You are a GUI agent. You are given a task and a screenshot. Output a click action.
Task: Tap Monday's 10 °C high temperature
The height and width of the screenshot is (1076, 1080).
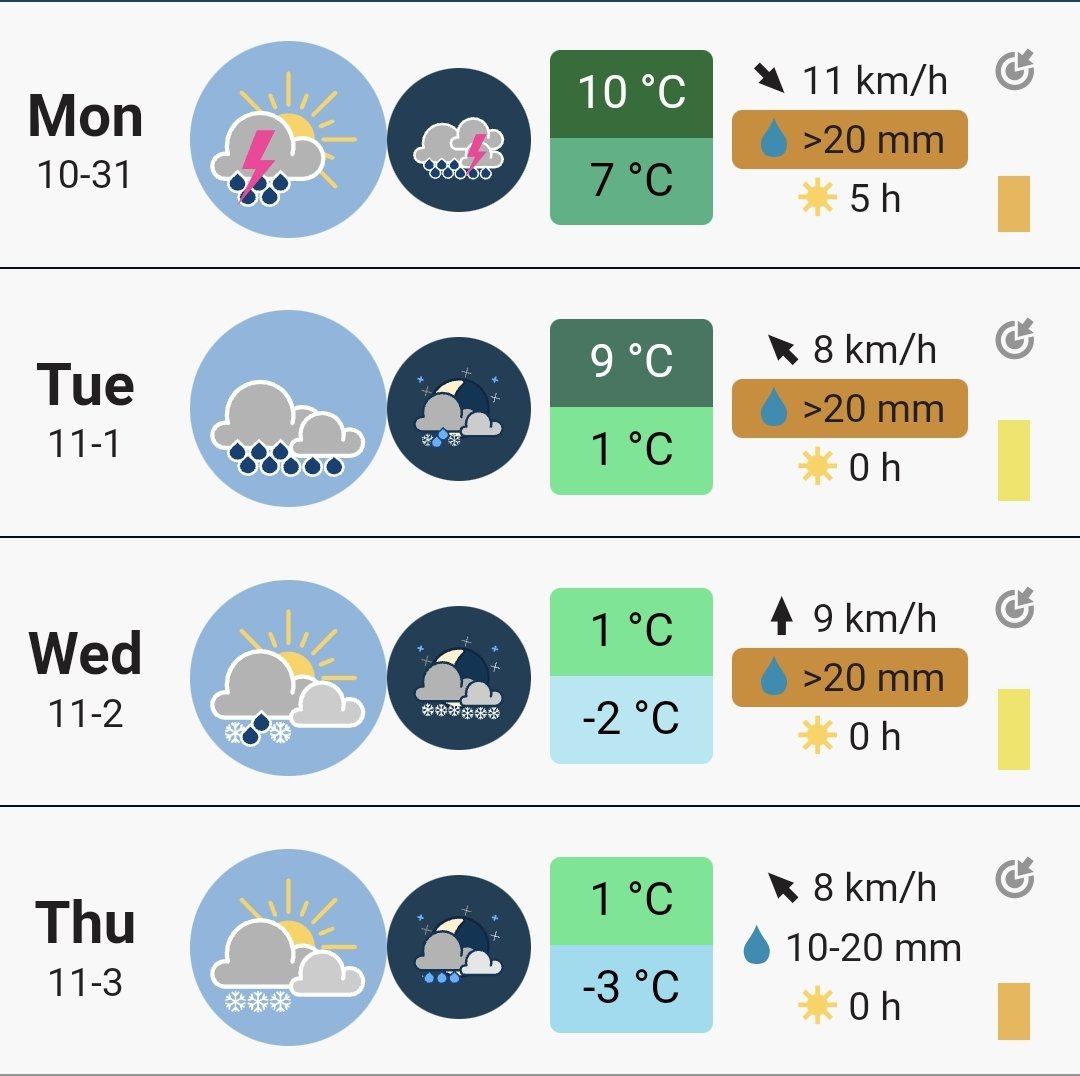(x=631, y=94)
